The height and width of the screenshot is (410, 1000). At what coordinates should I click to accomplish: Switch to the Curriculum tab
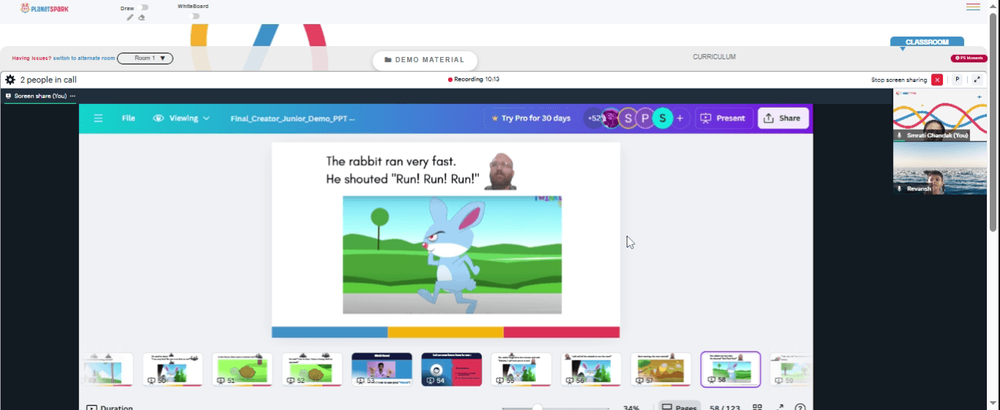[x=714, y=57]
